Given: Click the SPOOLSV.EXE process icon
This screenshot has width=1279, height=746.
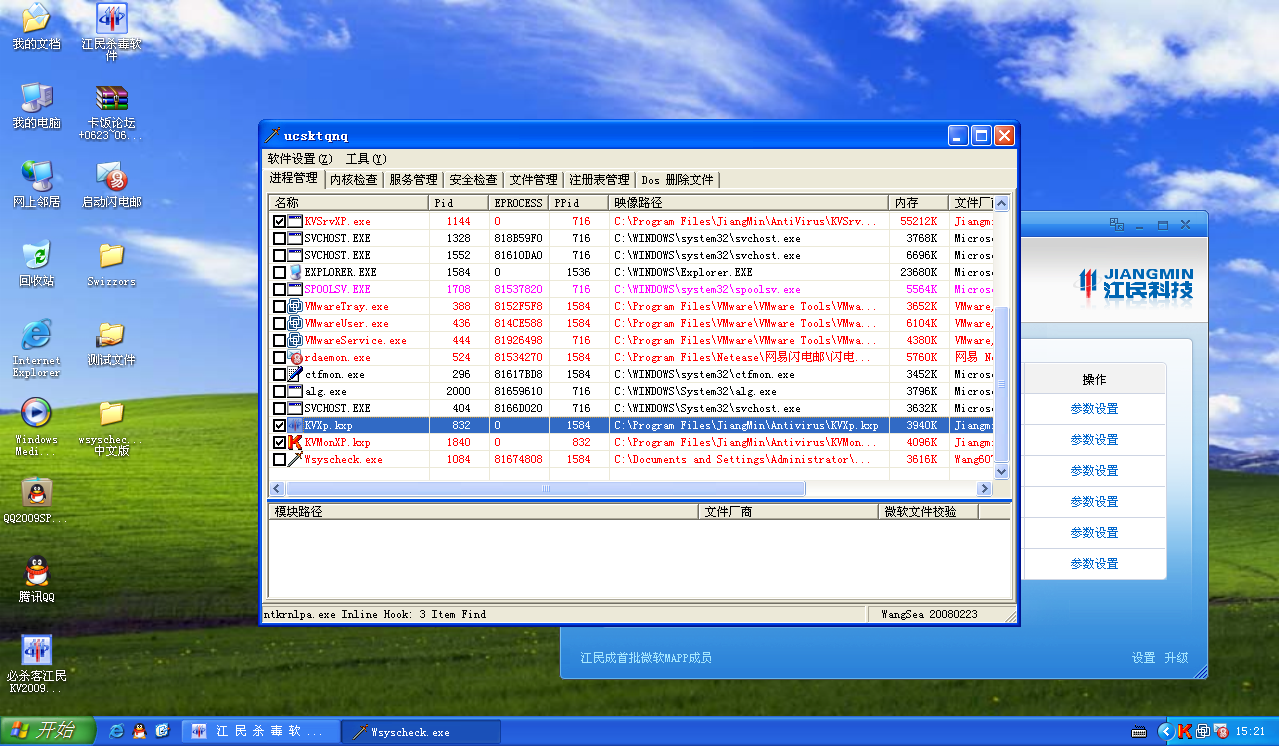Looking at the screenshot, I should click(x=295, y=289).
